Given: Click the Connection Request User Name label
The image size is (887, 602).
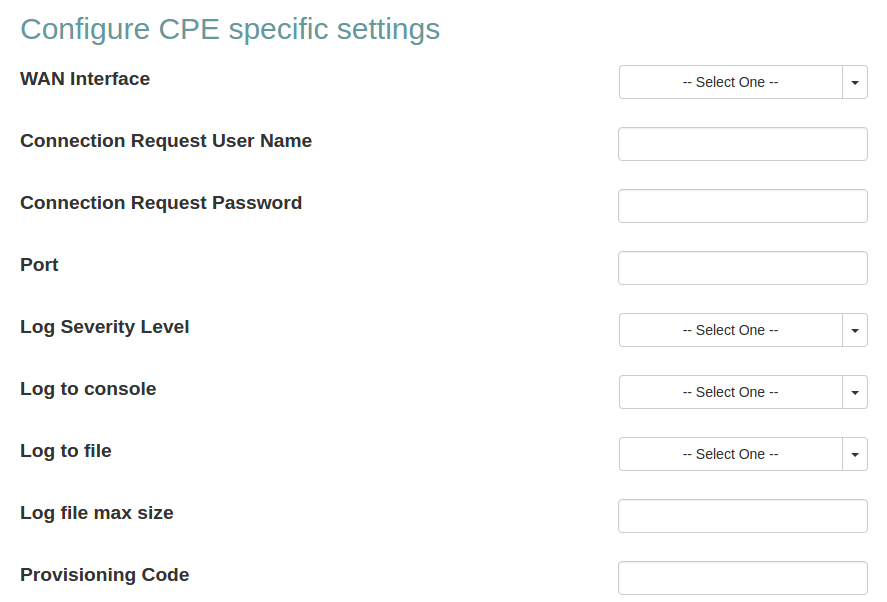Looking at the screenshot, I should [166, 141].
